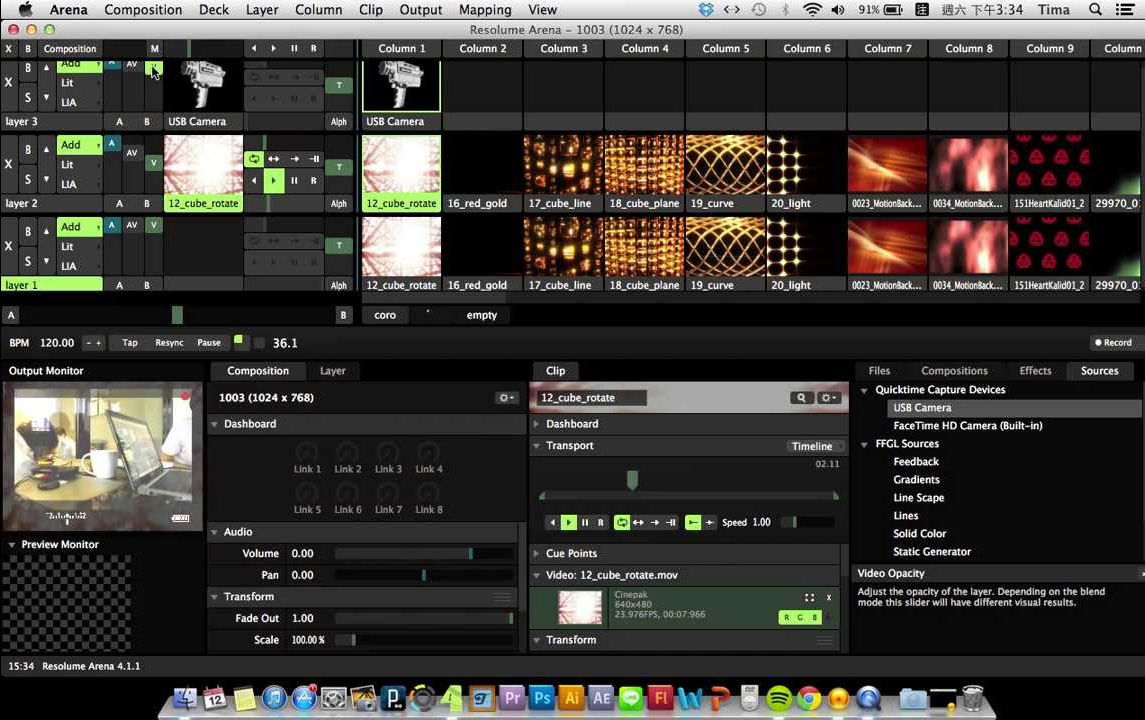This screenshot has width=1145, height=720.
Task: Click the BPM Pause button
Action: (x=209, y=342)
